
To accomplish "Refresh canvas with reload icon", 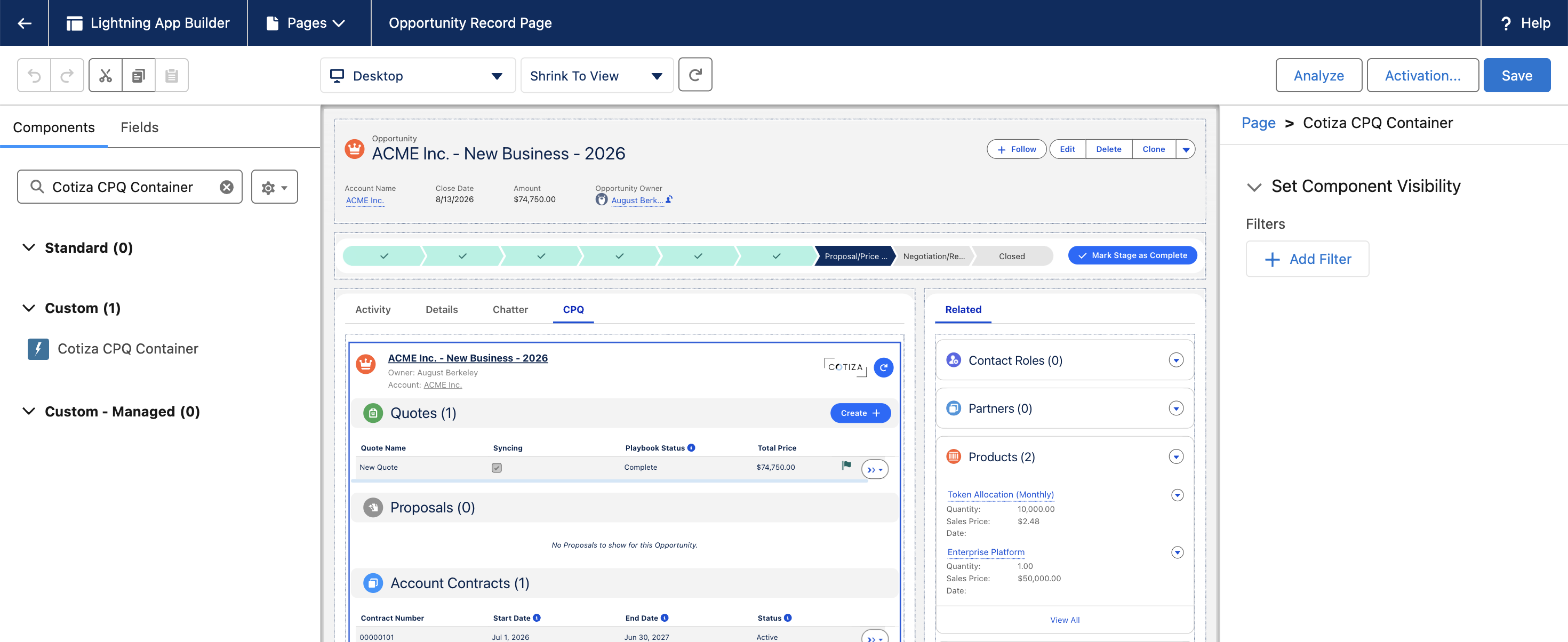I will (x=695, y=75).
